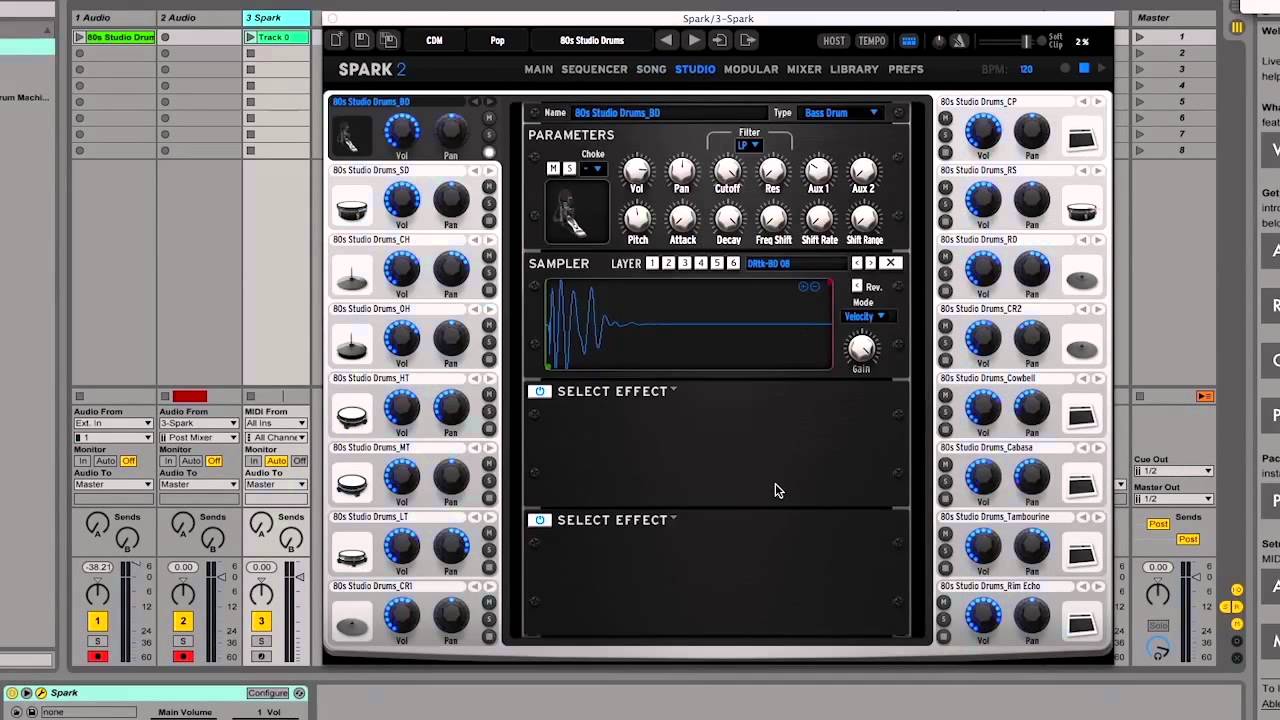Open the PREFS page

pyautogui.click(x=906, y=69)
